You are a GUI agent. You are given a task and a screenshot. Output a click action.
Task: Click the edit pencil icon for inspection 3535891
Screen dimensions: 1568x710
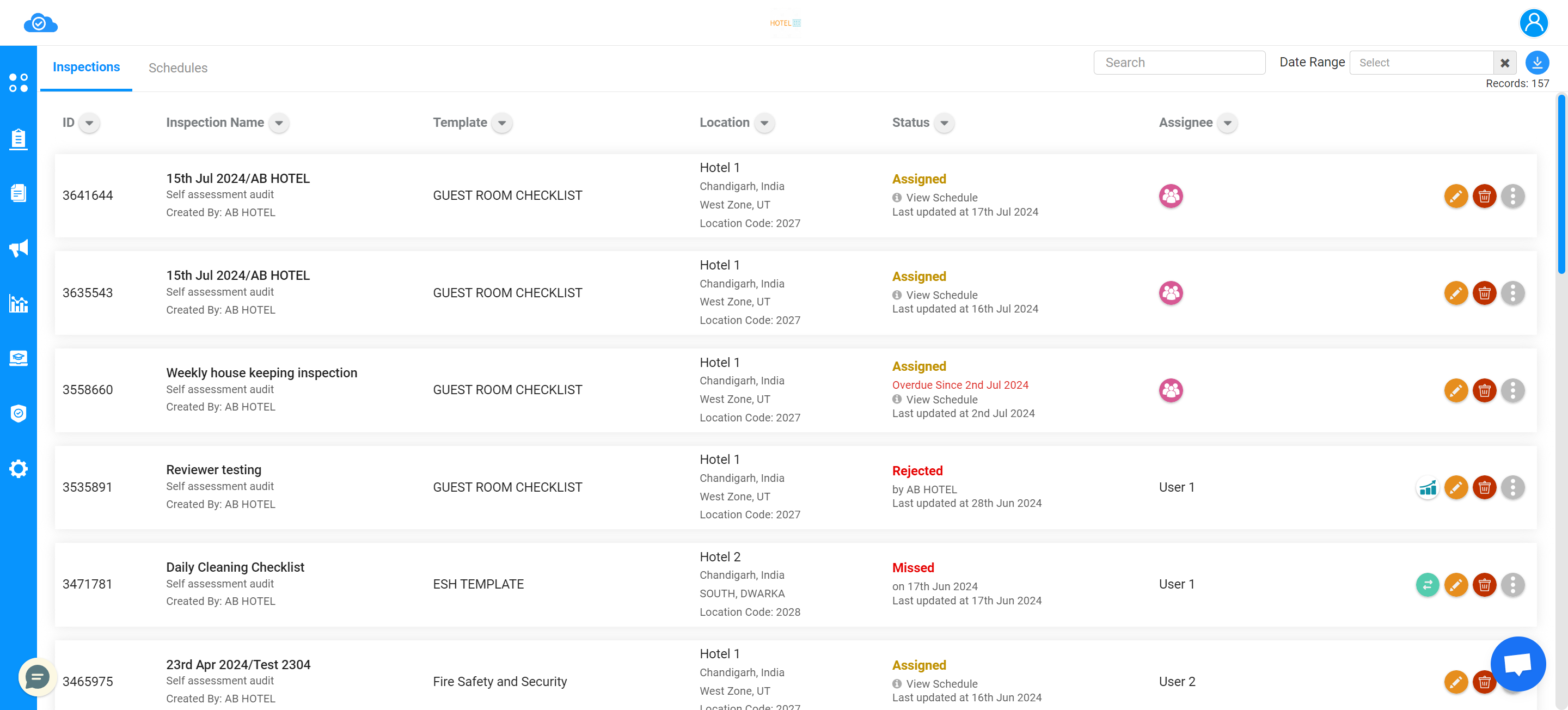point(1455,486)
